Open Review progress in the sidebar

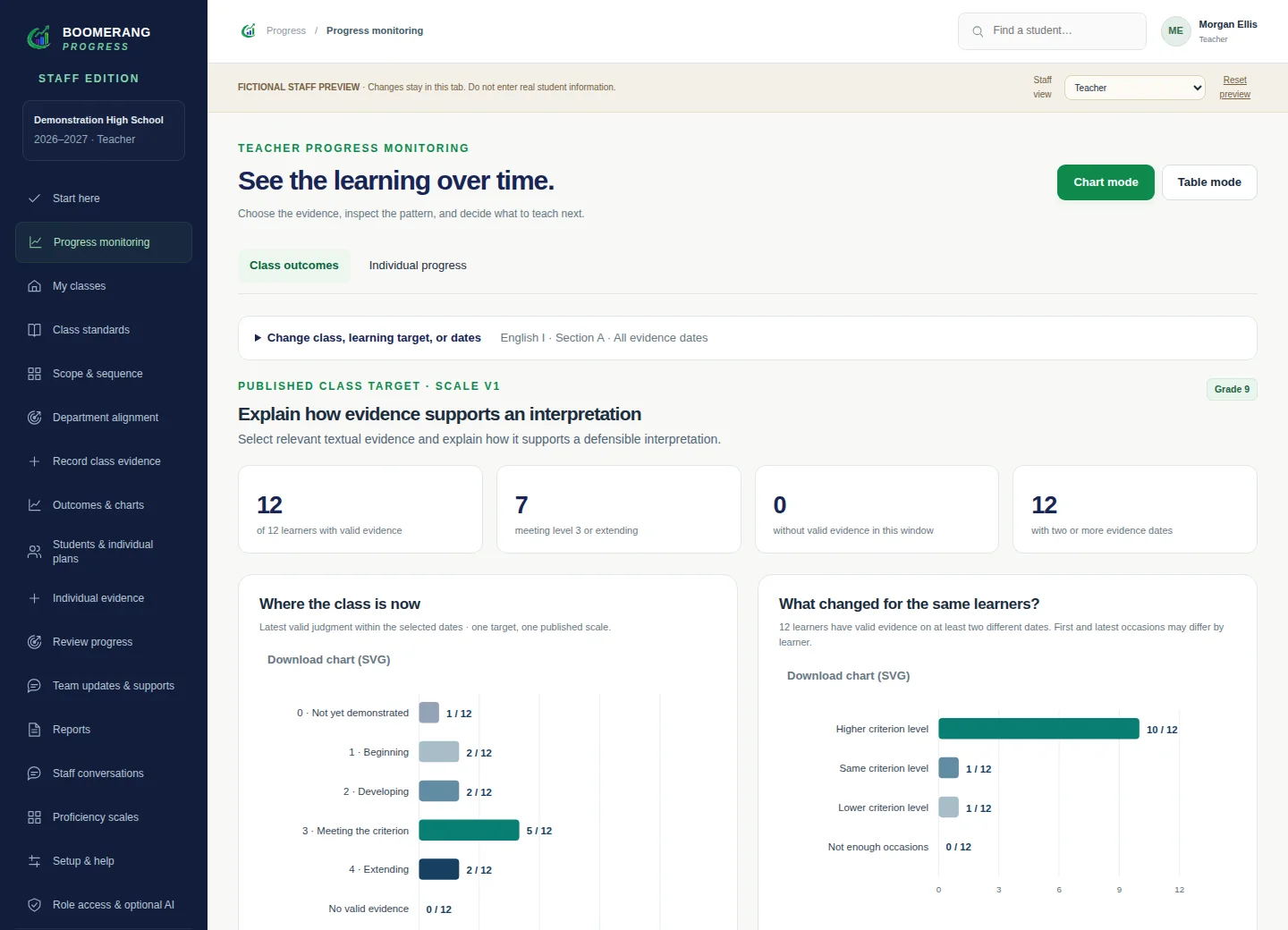point(104,642)
